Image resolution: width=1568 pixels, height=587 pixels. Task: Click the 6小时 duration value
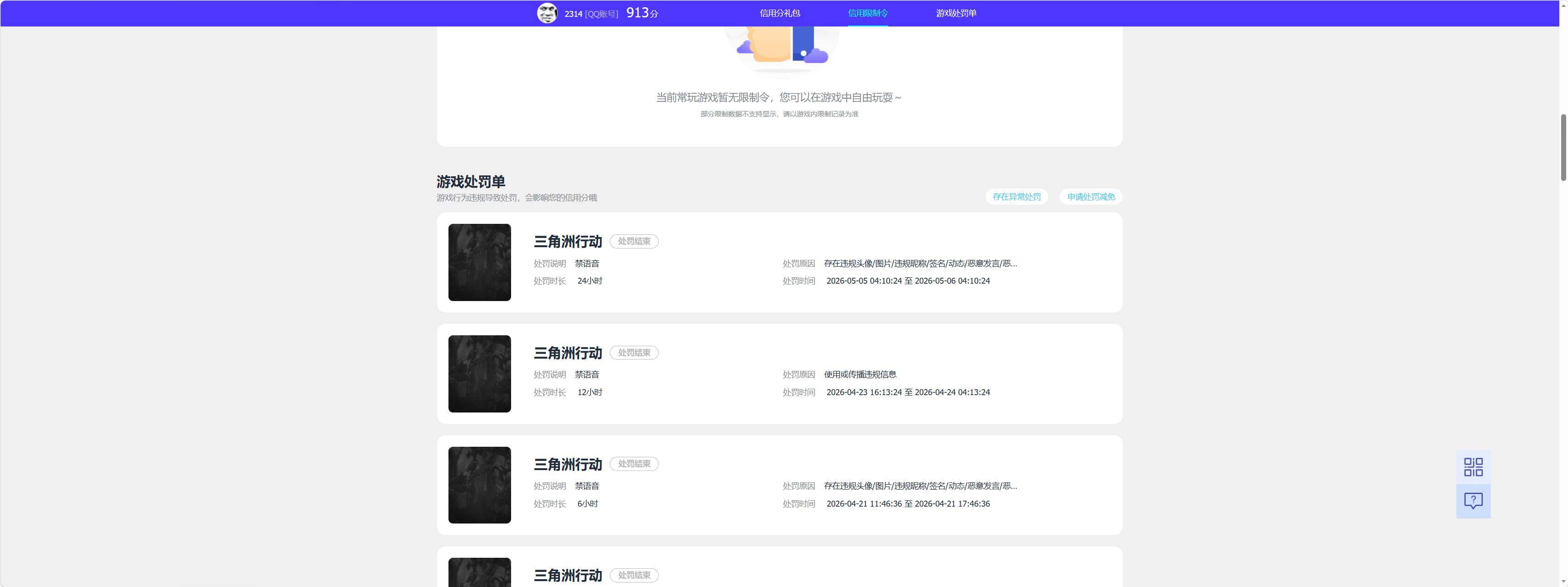pos(587,504)
